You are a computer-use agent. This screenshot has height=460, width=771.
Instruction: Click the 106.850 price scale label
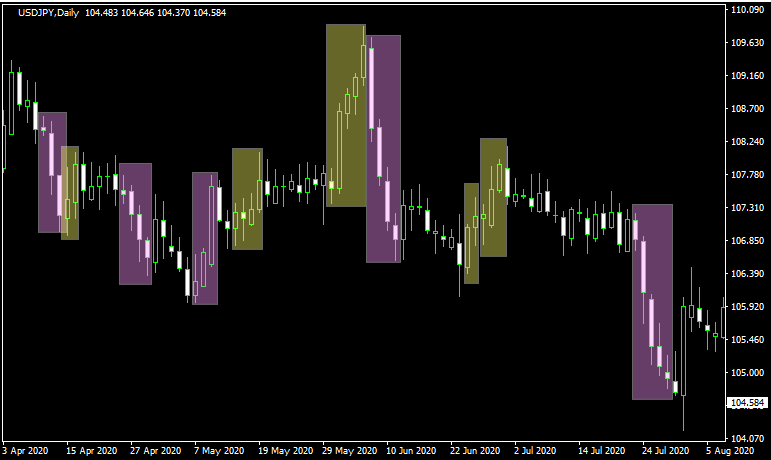click(x=747, y=241)
